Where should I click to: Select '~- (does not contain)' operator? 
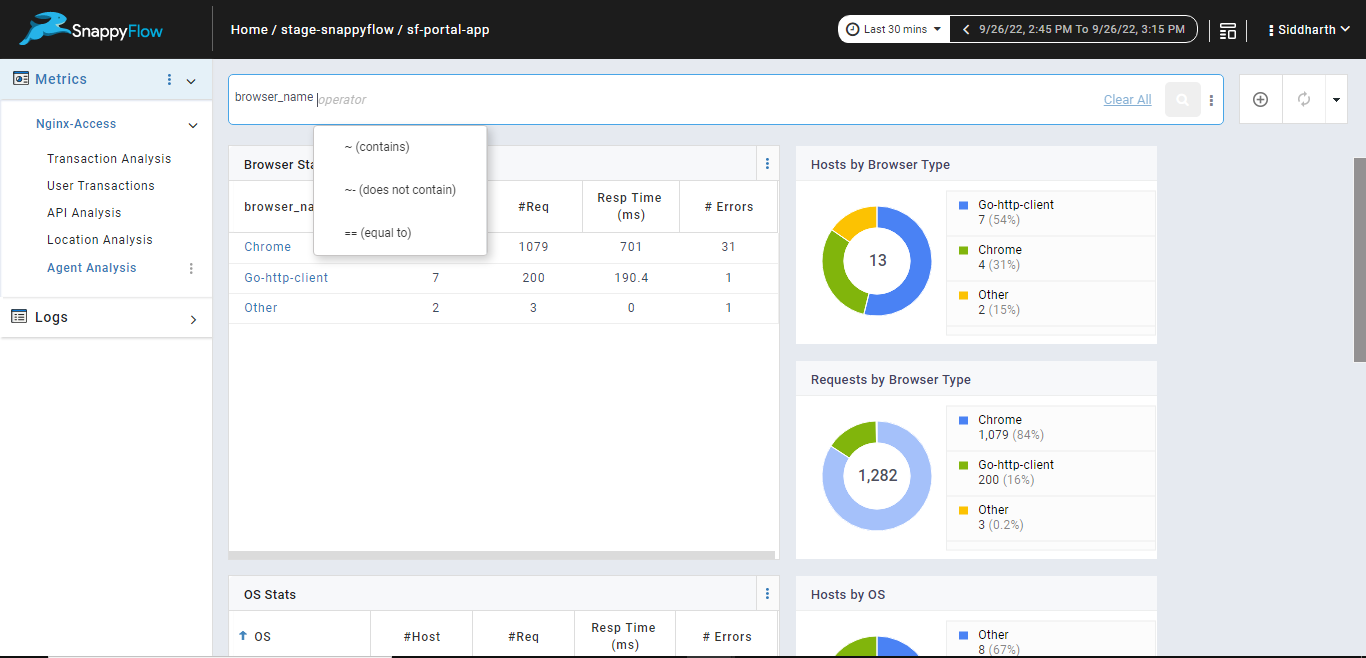point(400,190)
